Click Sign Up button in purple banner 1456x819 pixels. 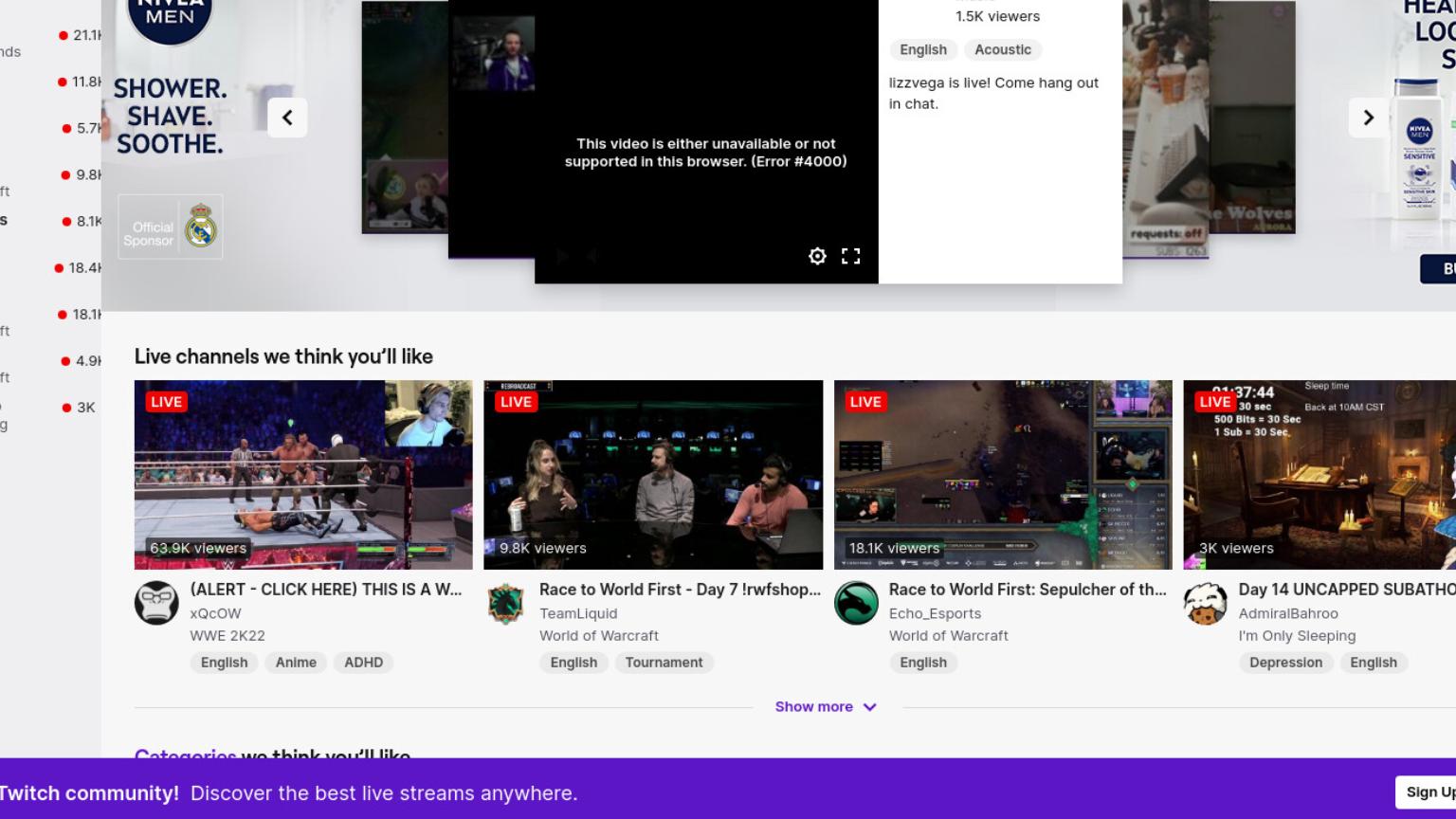[1427, 792]
